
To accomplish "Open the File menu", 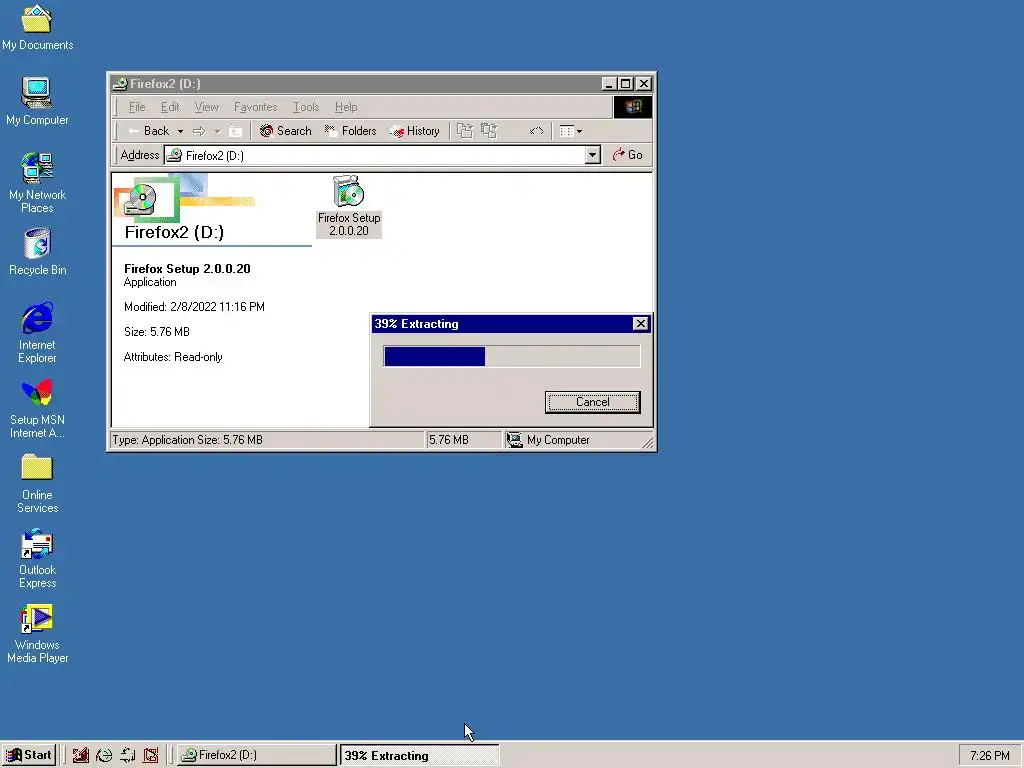I will tap(137, 107).
